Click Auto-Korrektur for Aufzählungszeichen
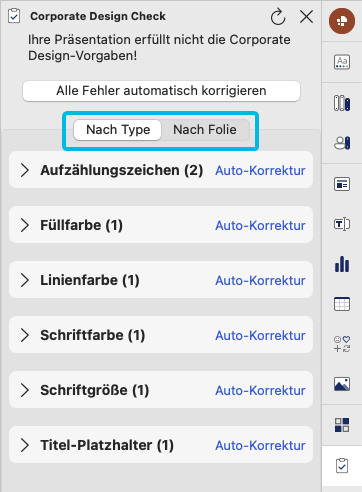 pos(260,171)
